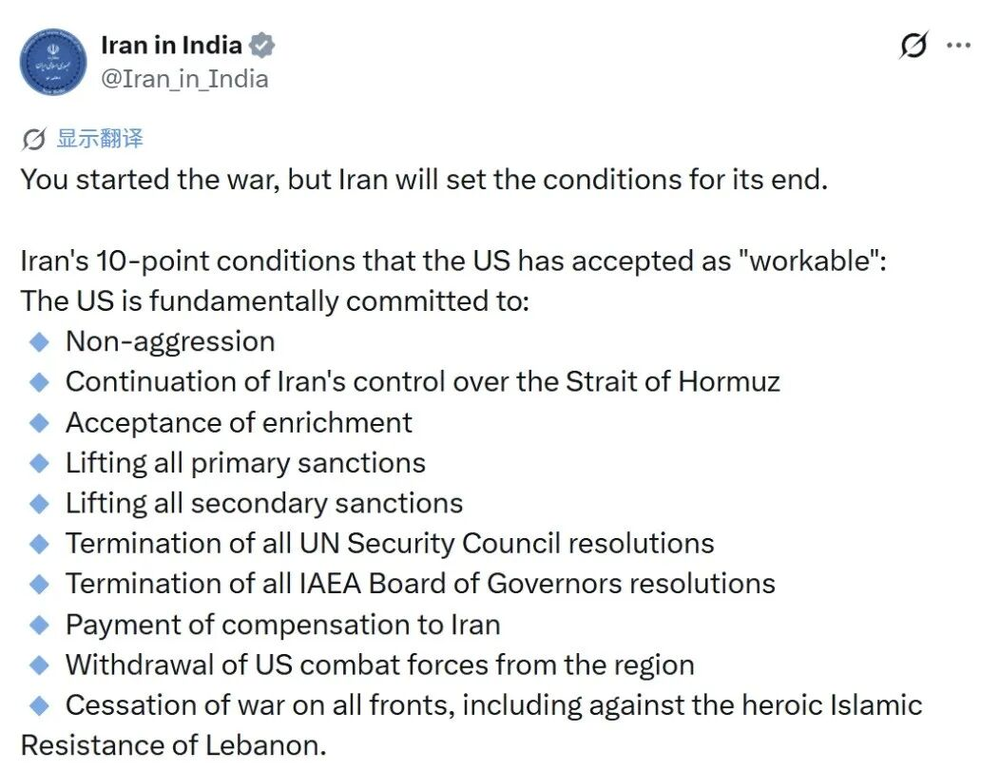Click the IAEA Board of Governors line
Viewport: 1000px width, 771px height.
coord(420,584)
